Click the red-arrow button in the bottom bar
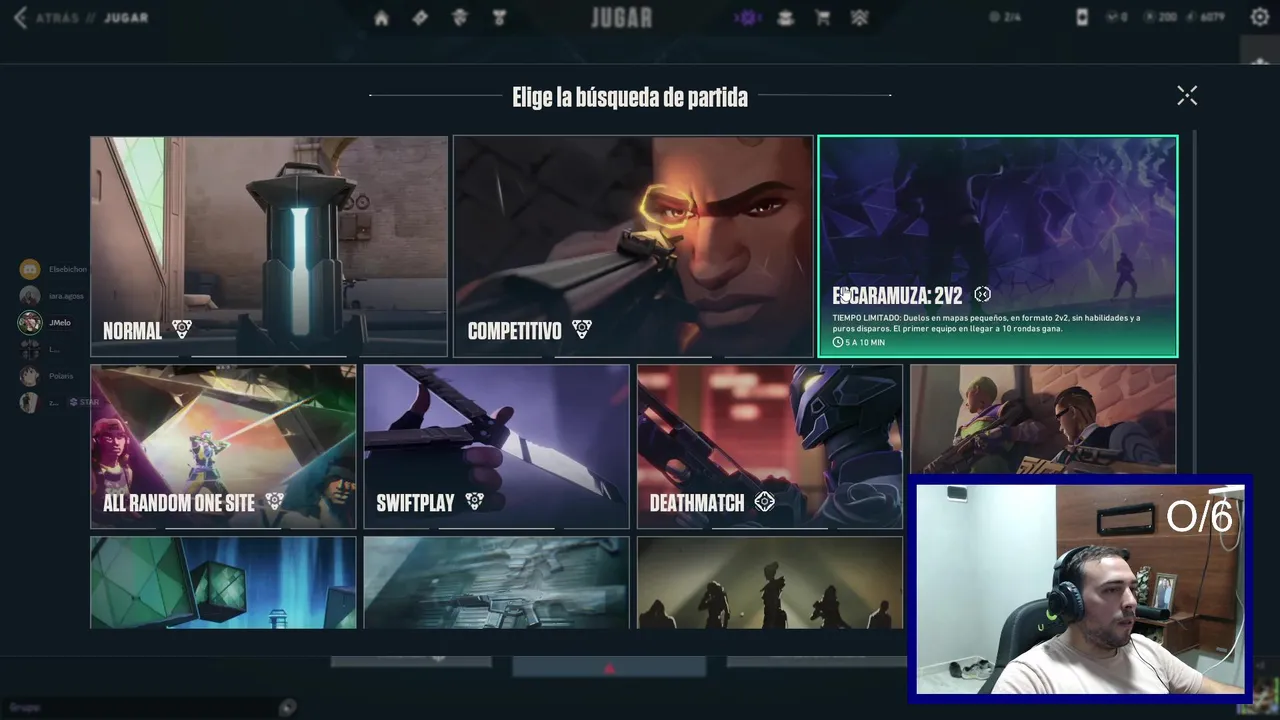 point(609,667)
